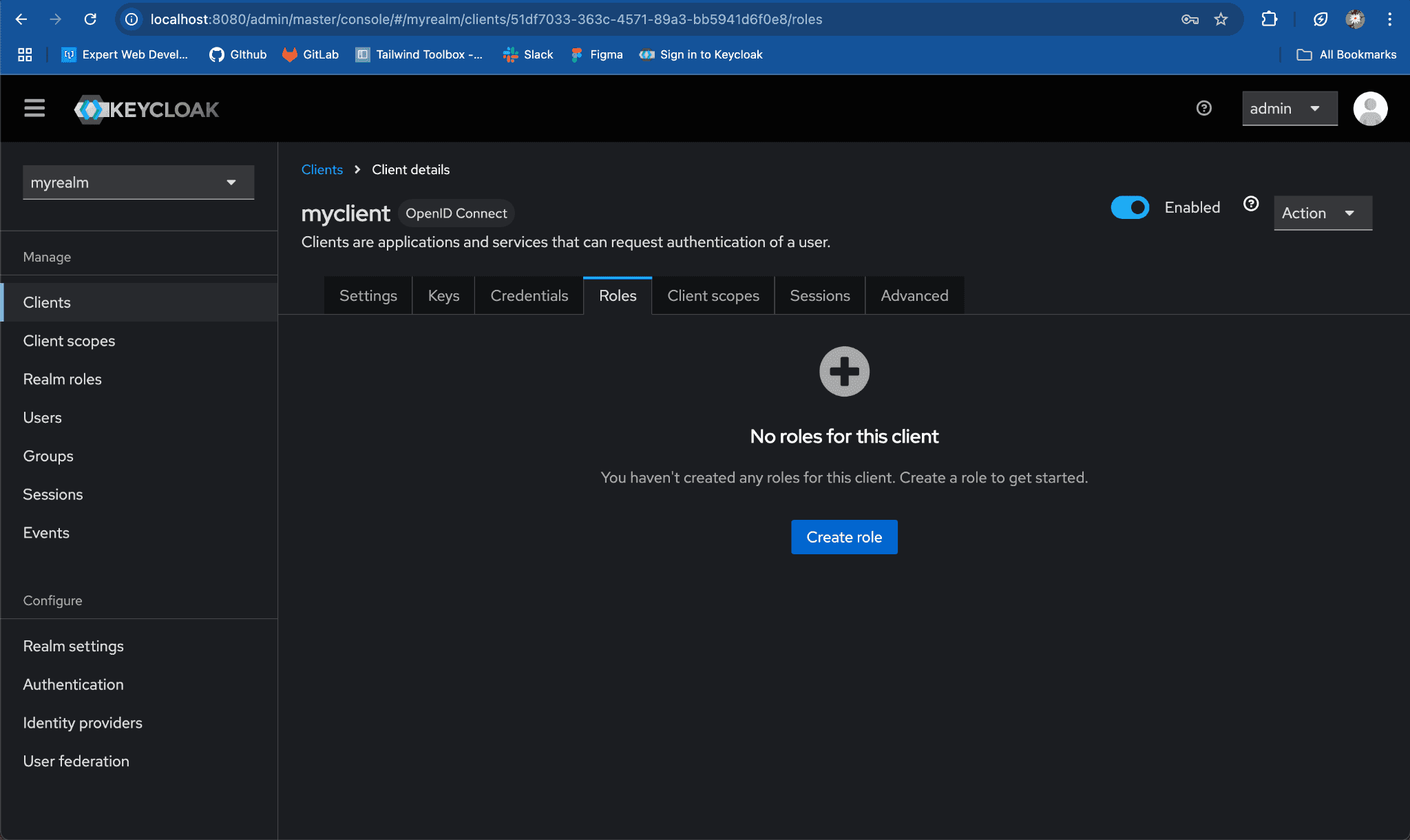Viewport: 1410px width, 840px height.
Task: Switch to the Client scopes tab
Action: [713, 295]
